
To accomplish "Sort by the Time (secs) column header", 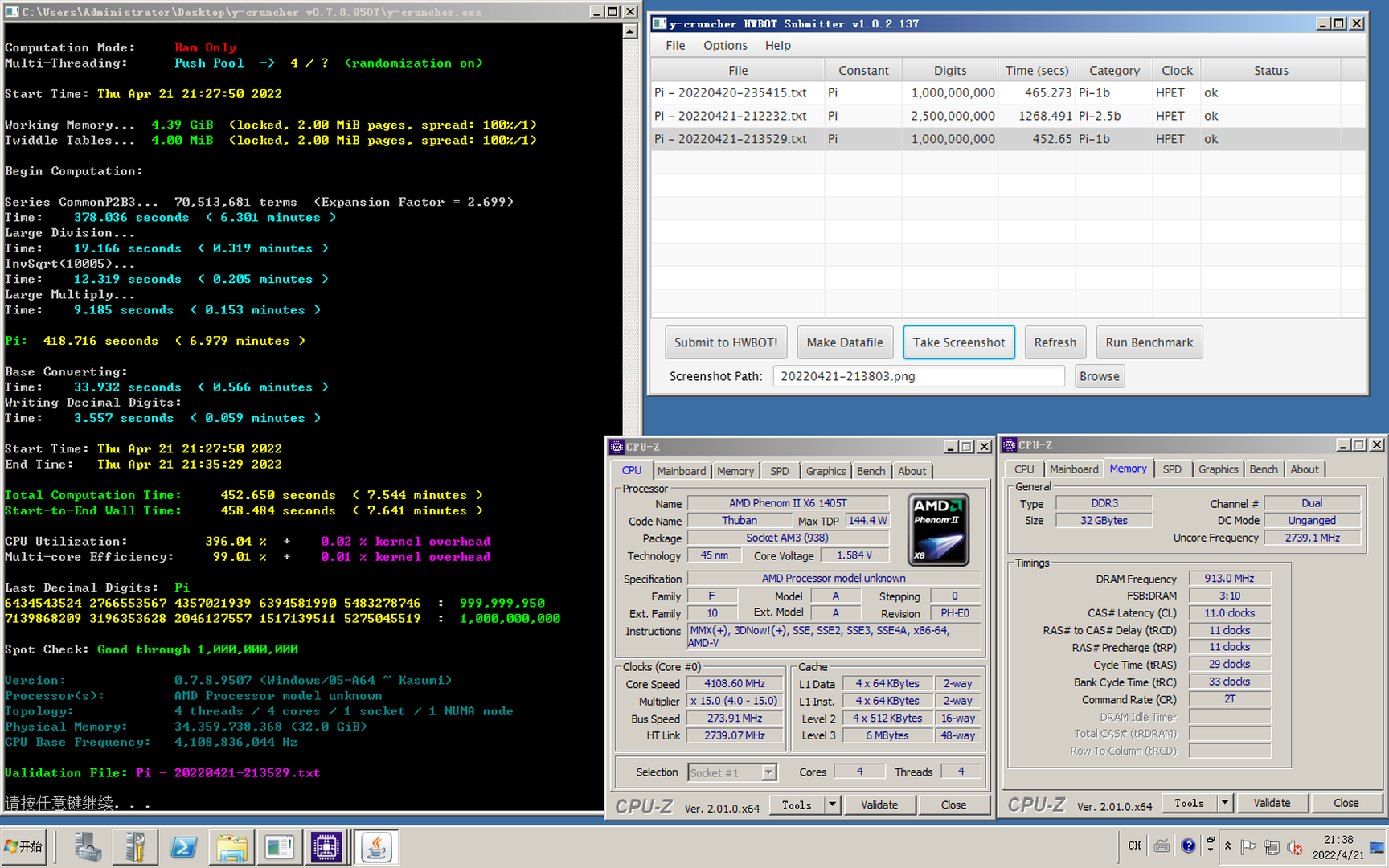I will coord(1037,71).
